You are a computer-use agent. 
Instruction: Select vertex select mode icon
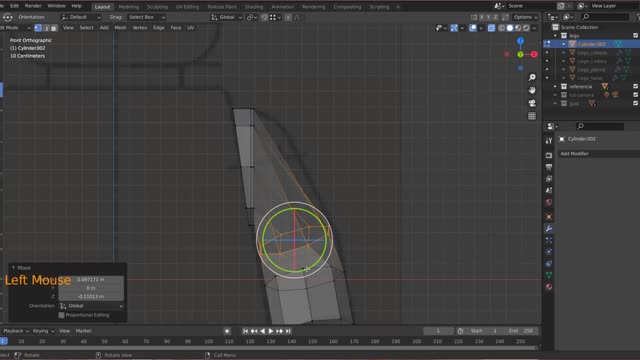tap(38, 28)
